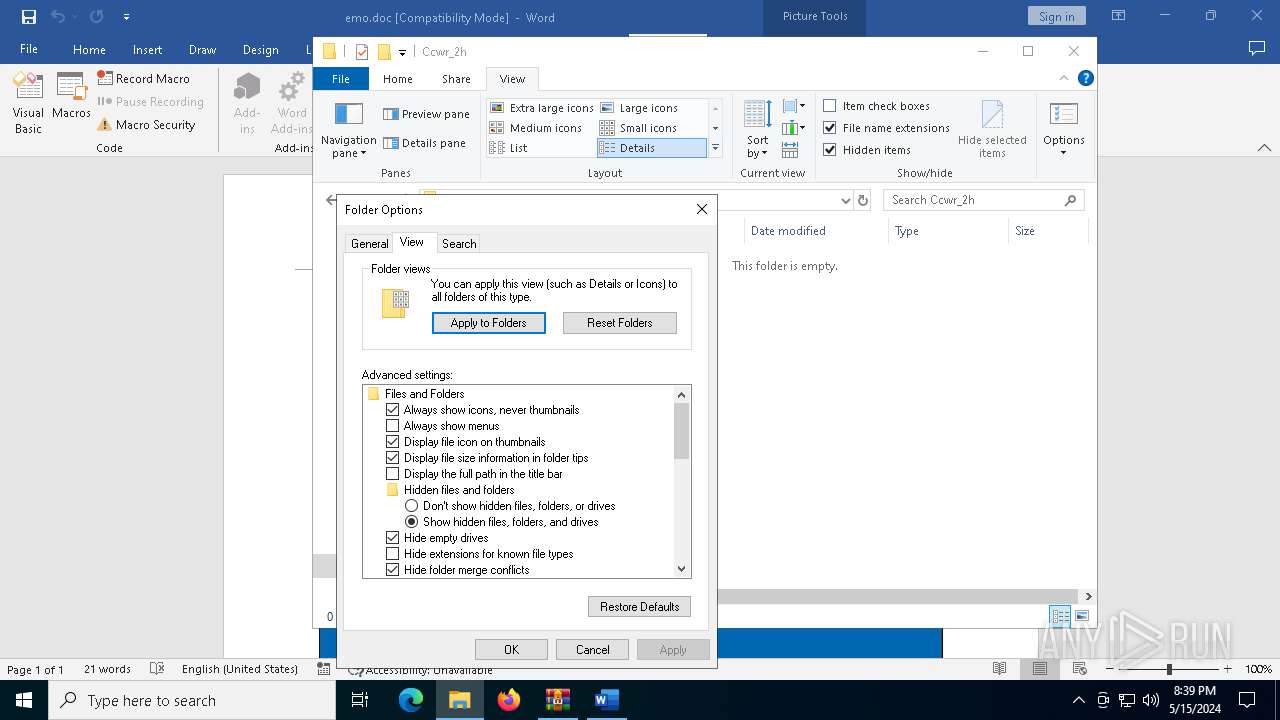Refresh the Explorer address bar

click(863, 200)
